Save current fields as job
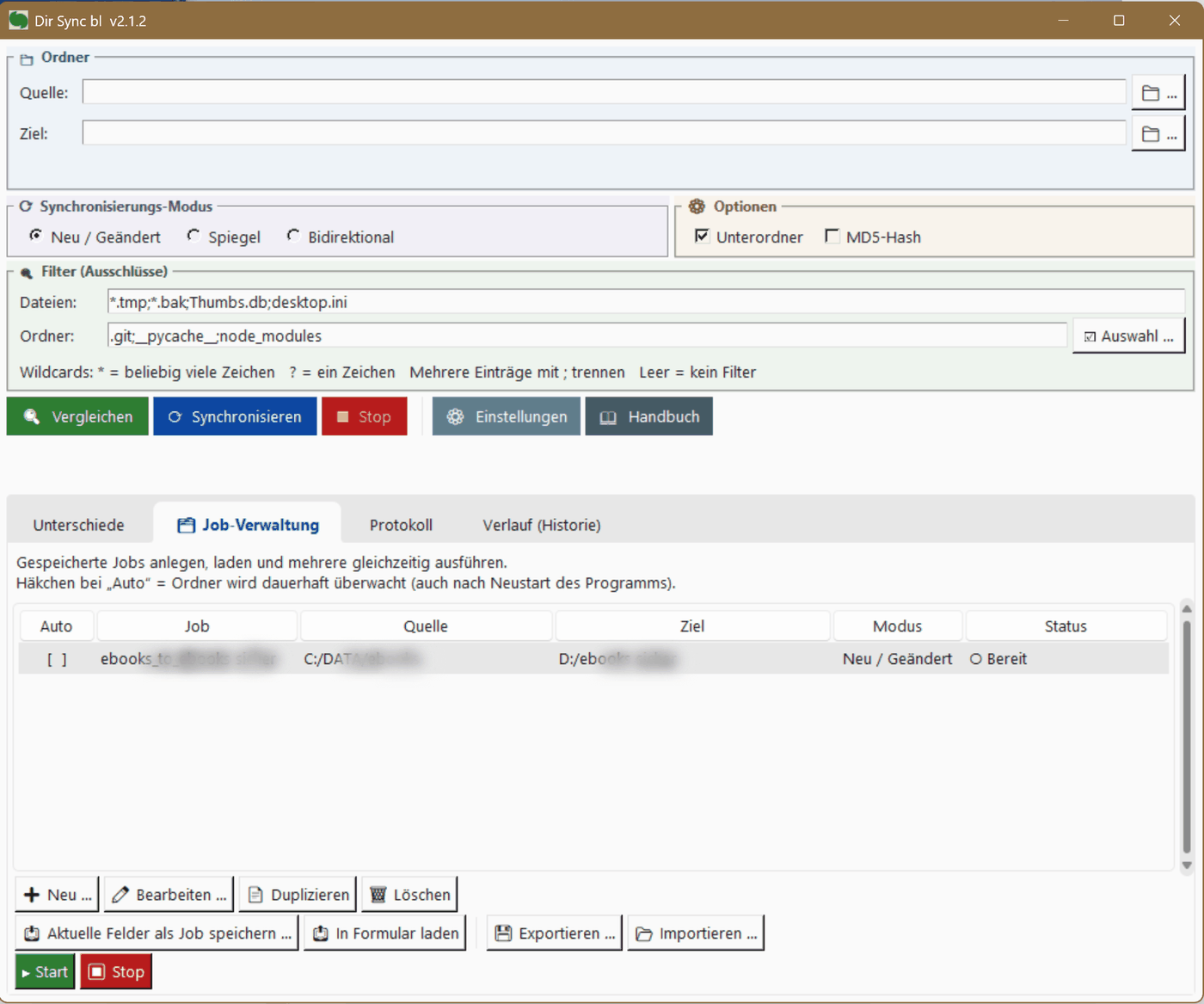 157,933
